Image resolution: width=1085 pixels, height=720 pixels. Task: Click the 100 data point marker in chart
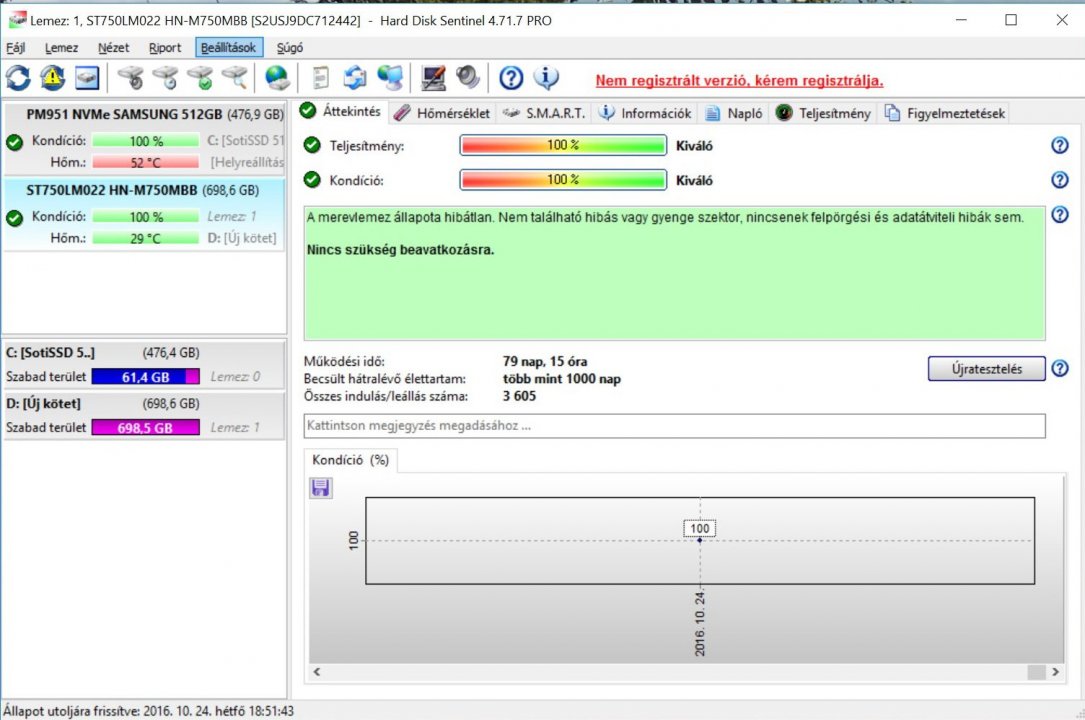coord(700,540)
